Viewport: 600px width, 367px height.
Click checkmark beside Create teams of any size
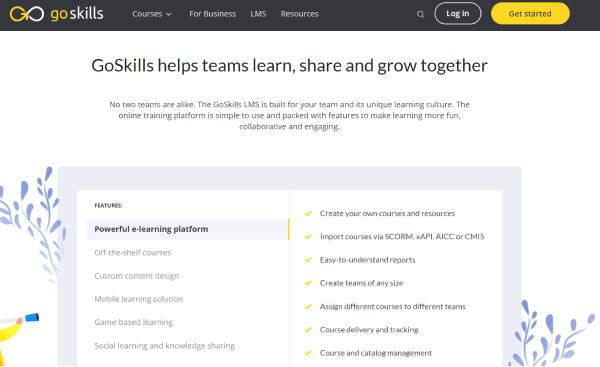pyautogui.click(x=308, y=283)
